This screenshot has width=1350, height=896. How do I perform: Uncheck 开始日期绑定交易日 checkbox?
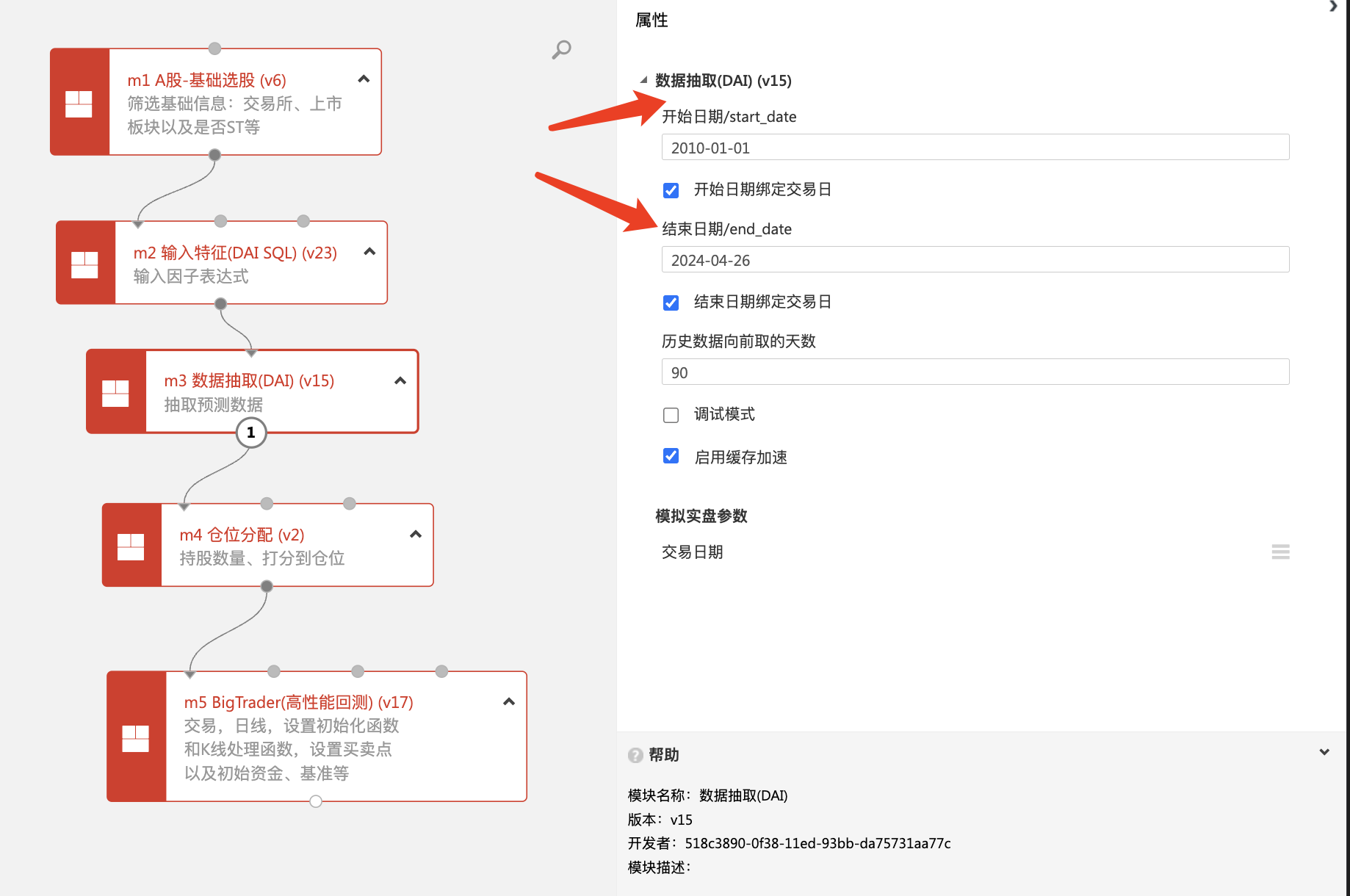click(x=671, y=190)
